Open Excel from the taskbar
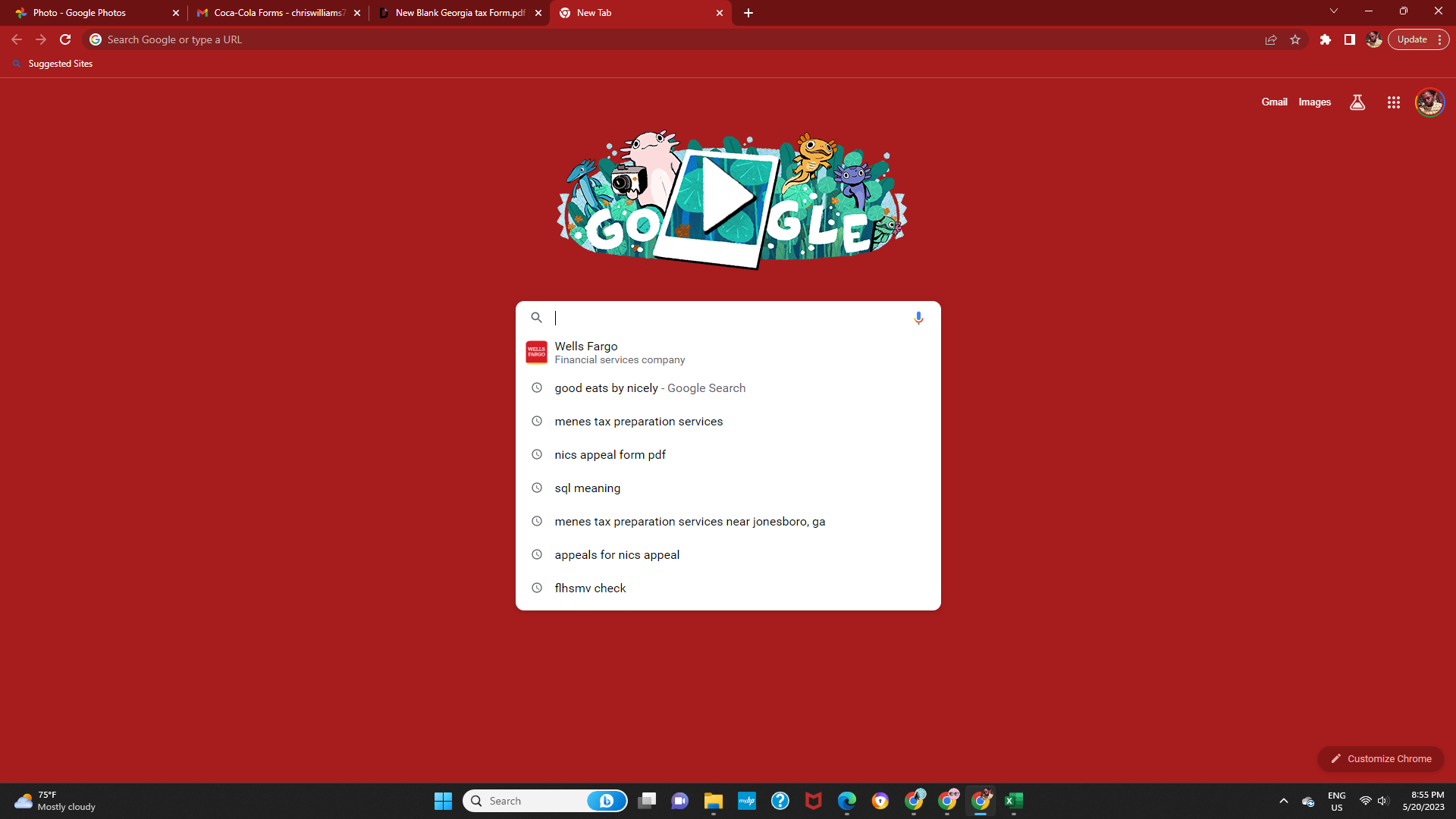This screenshot has height=819, width=1456. pos(1014,801)
